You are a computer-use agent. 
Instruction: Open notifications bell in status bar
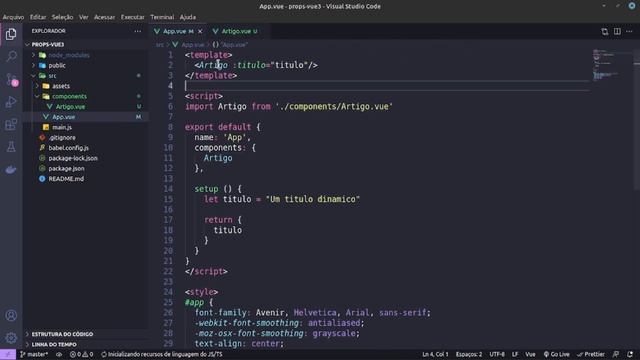tap(630, 354)
